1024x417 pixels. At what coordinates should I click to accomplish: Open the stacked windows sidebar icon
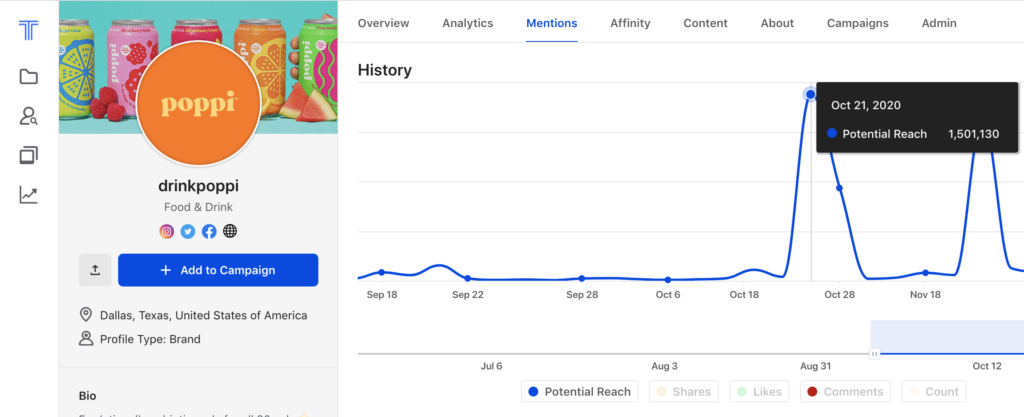pyautogui.click(x=29, y=155)
